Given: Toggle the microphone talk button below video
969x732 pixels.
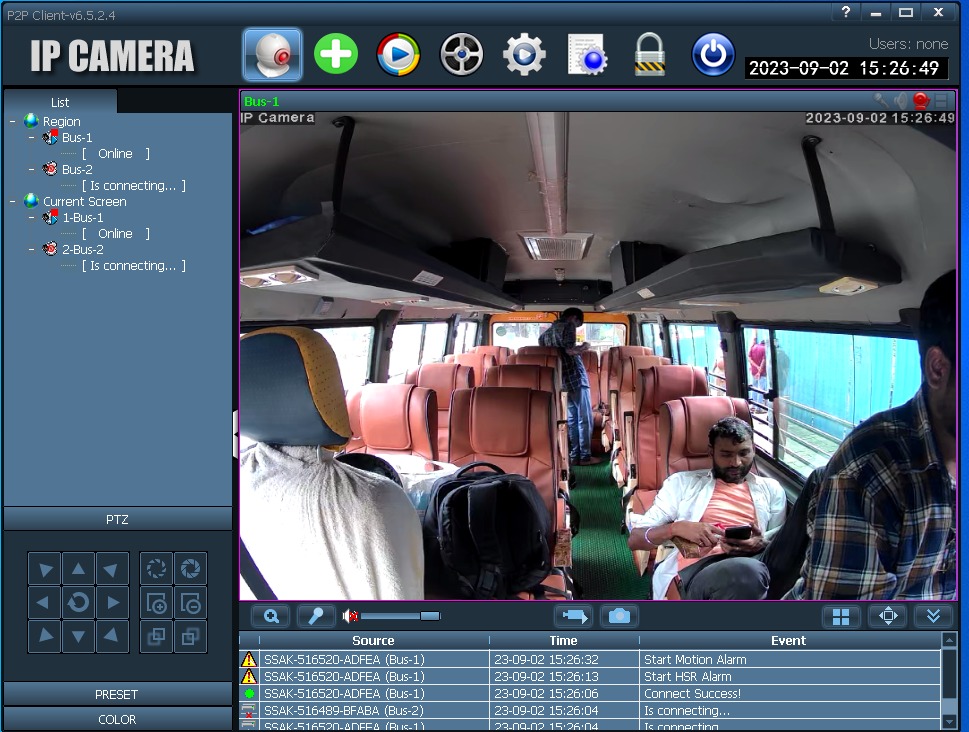Looking at the screenshot, I should pos(315,616).
